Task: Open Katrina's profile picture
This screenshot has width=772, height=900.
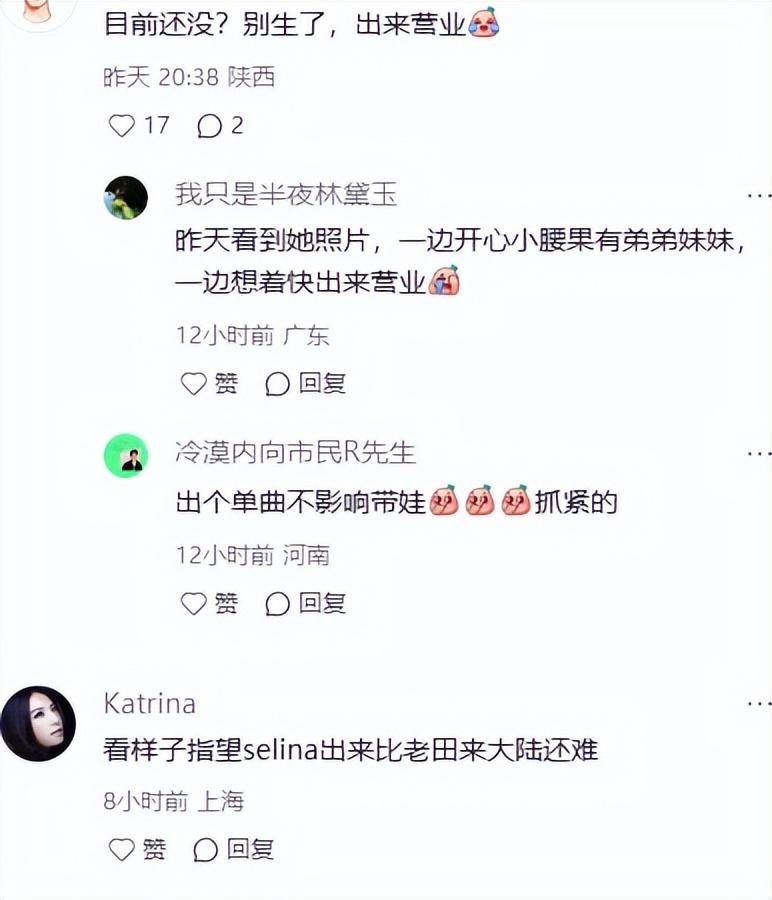Action: (38, 723)
